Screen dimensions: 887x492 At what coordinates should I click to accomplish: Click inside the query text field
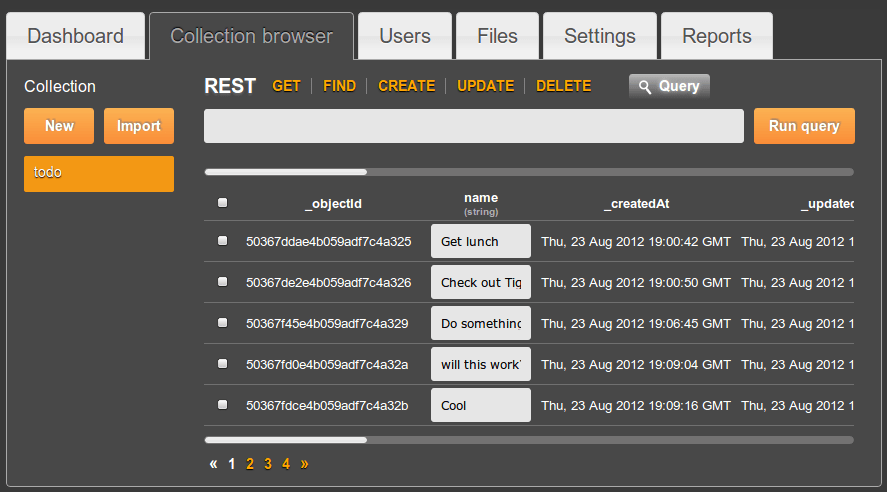click(x=473, y=126)
